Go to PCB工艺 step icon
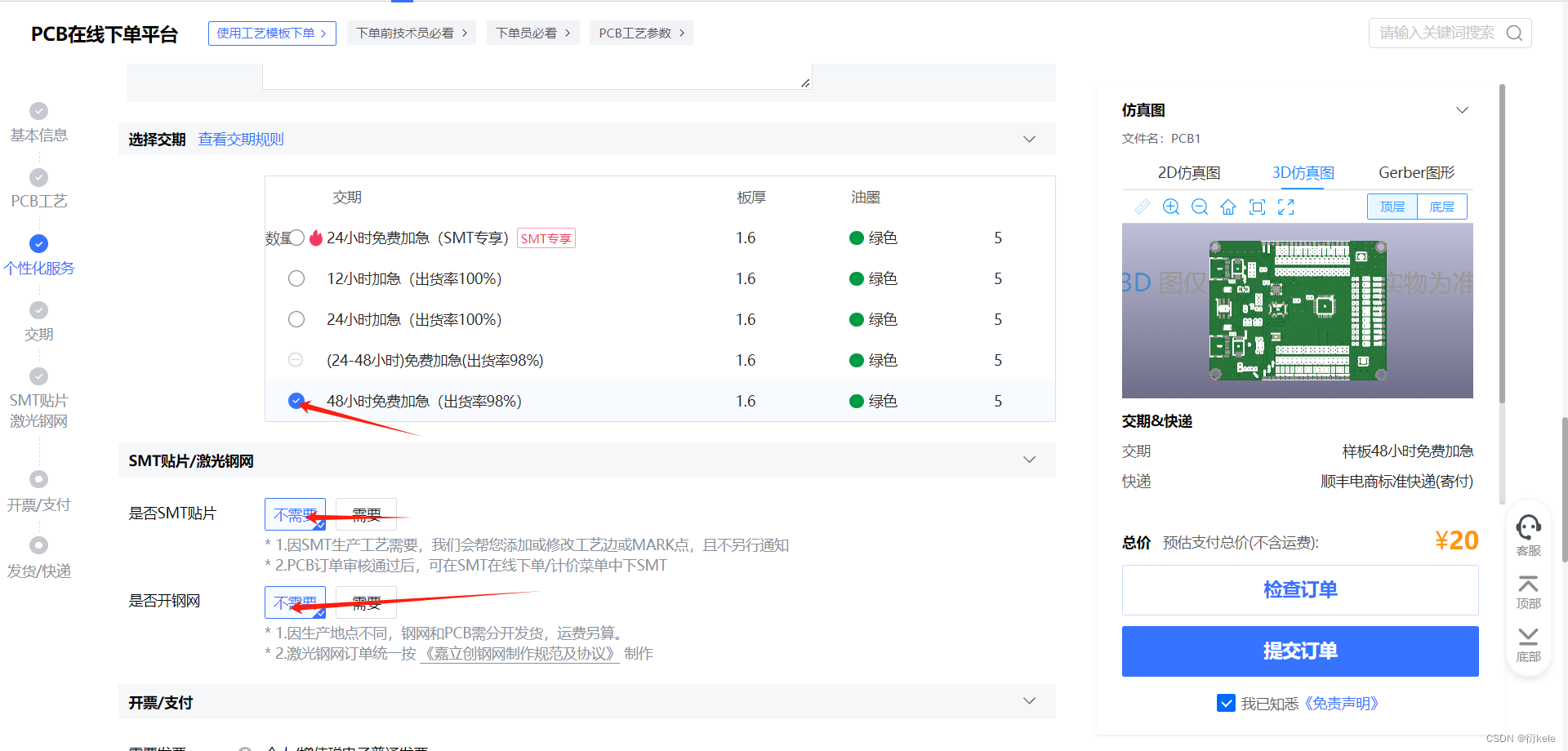 tap(38, 177)
